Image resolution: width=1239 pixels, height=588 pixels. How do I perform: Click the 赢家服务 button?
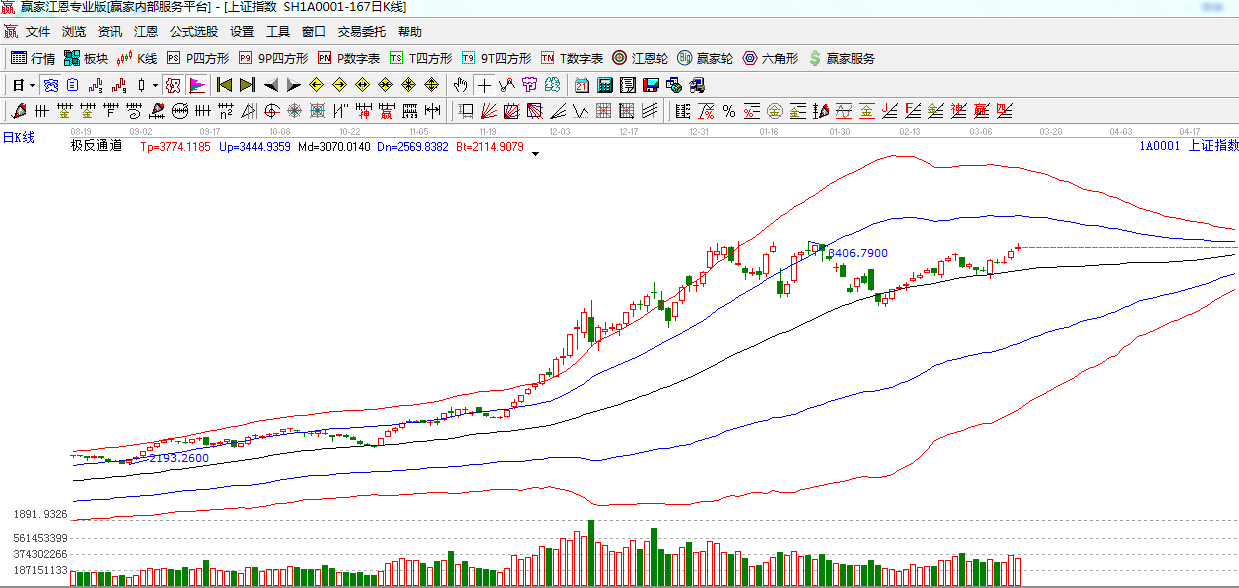(842, 59)
